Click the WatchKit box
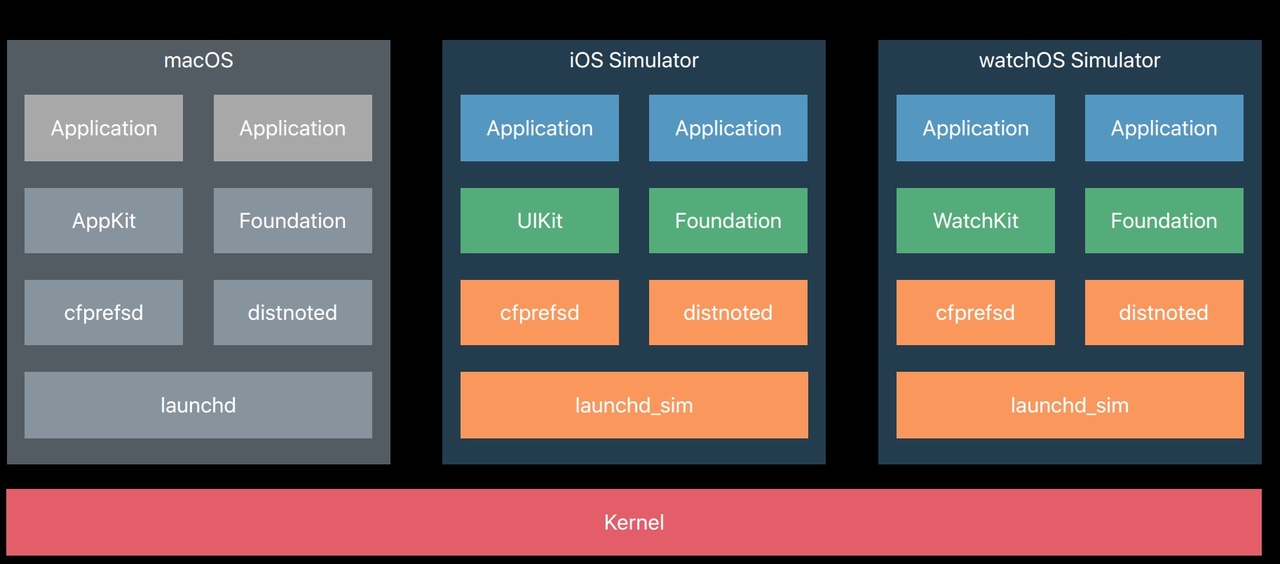Image resolution: width=1280 pixels, height=564 pixels. (976, 220)
